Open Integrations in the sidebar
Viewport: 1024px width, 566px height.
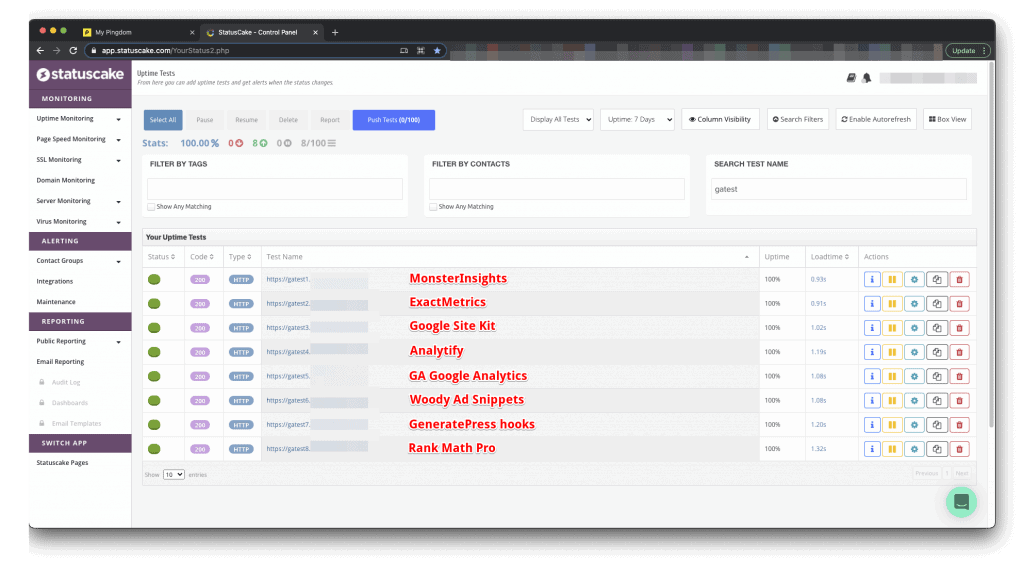point(55,281)
